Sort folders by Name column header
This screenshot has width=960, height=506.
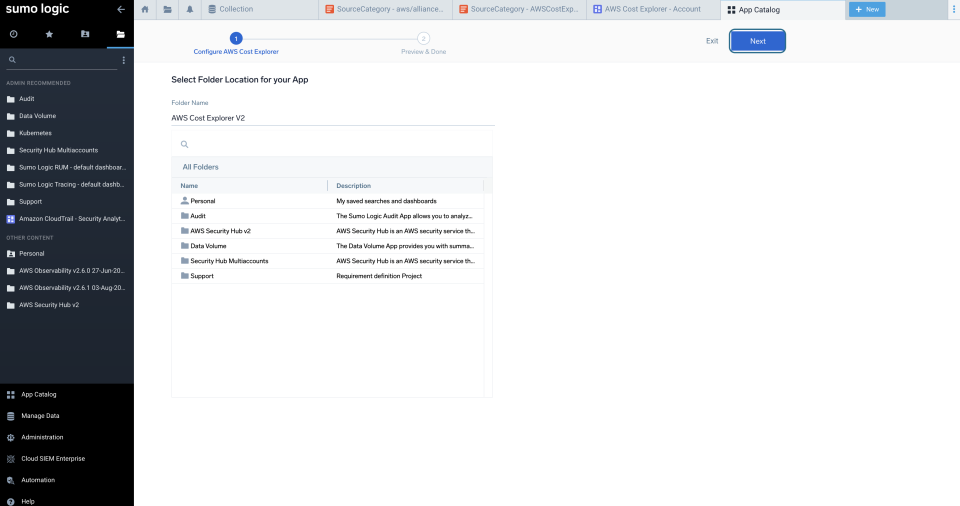pos(189,186)
